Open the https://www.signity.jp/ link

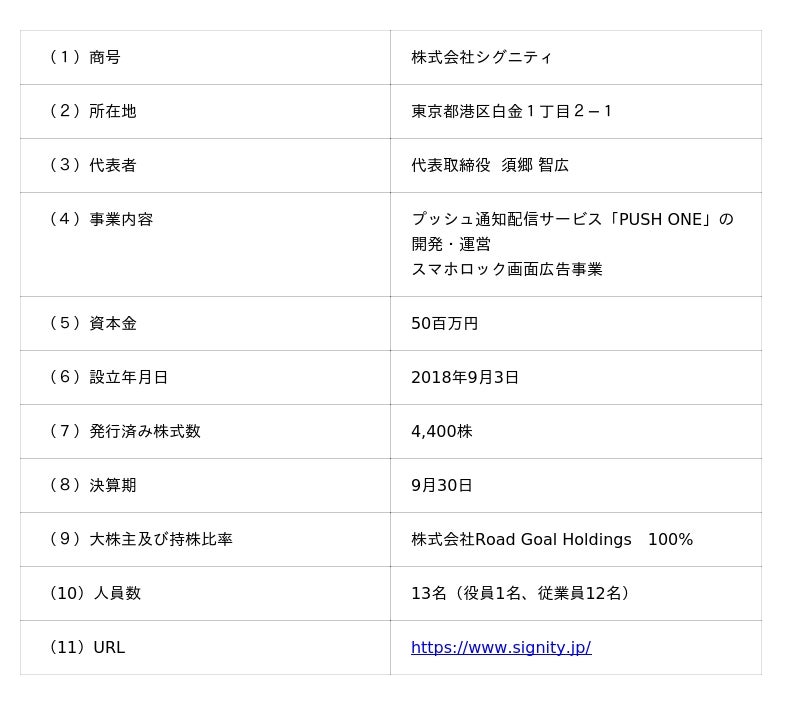pyautogui.click(x=500, y=648)
